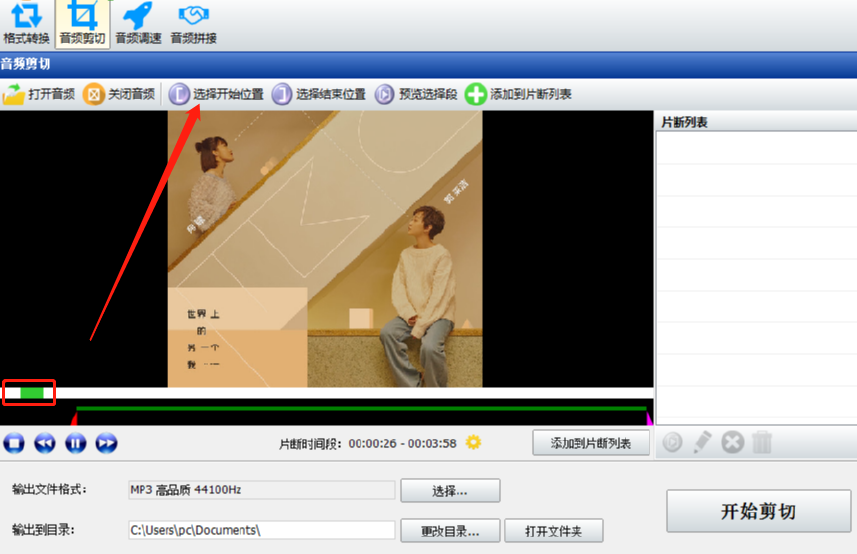This screenshot has height=554, width=857.
Task: Open the 音频调速 speed adjustment tab
Action: click(138, 23)
